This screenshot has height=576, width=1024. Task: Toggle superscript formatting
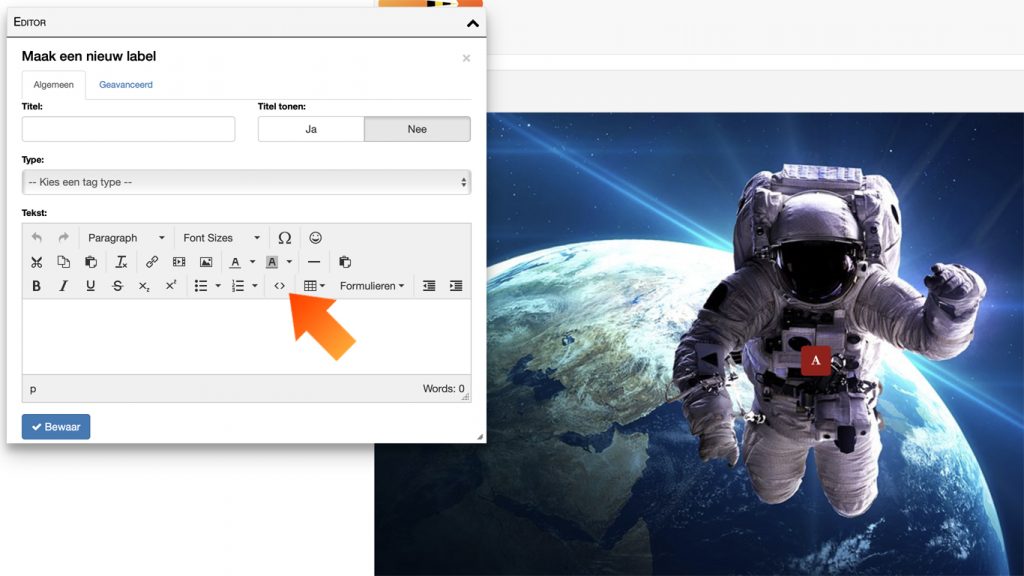point(171,285)
